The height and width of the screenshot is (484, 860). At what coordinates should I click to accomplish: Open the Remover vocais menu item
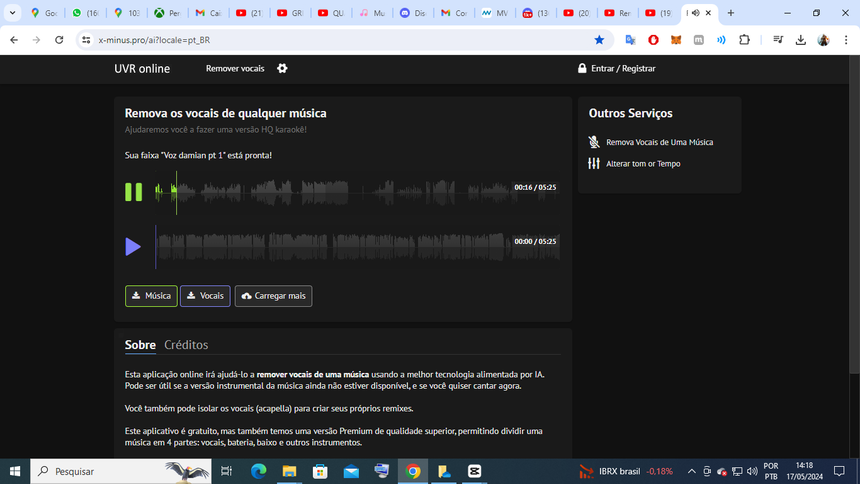pyautogui.click(x=235, y=69)
